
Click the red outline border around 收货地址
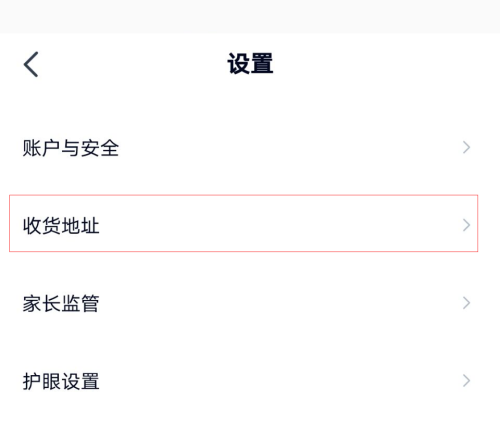pyautogui.click(x=244, y=195)
